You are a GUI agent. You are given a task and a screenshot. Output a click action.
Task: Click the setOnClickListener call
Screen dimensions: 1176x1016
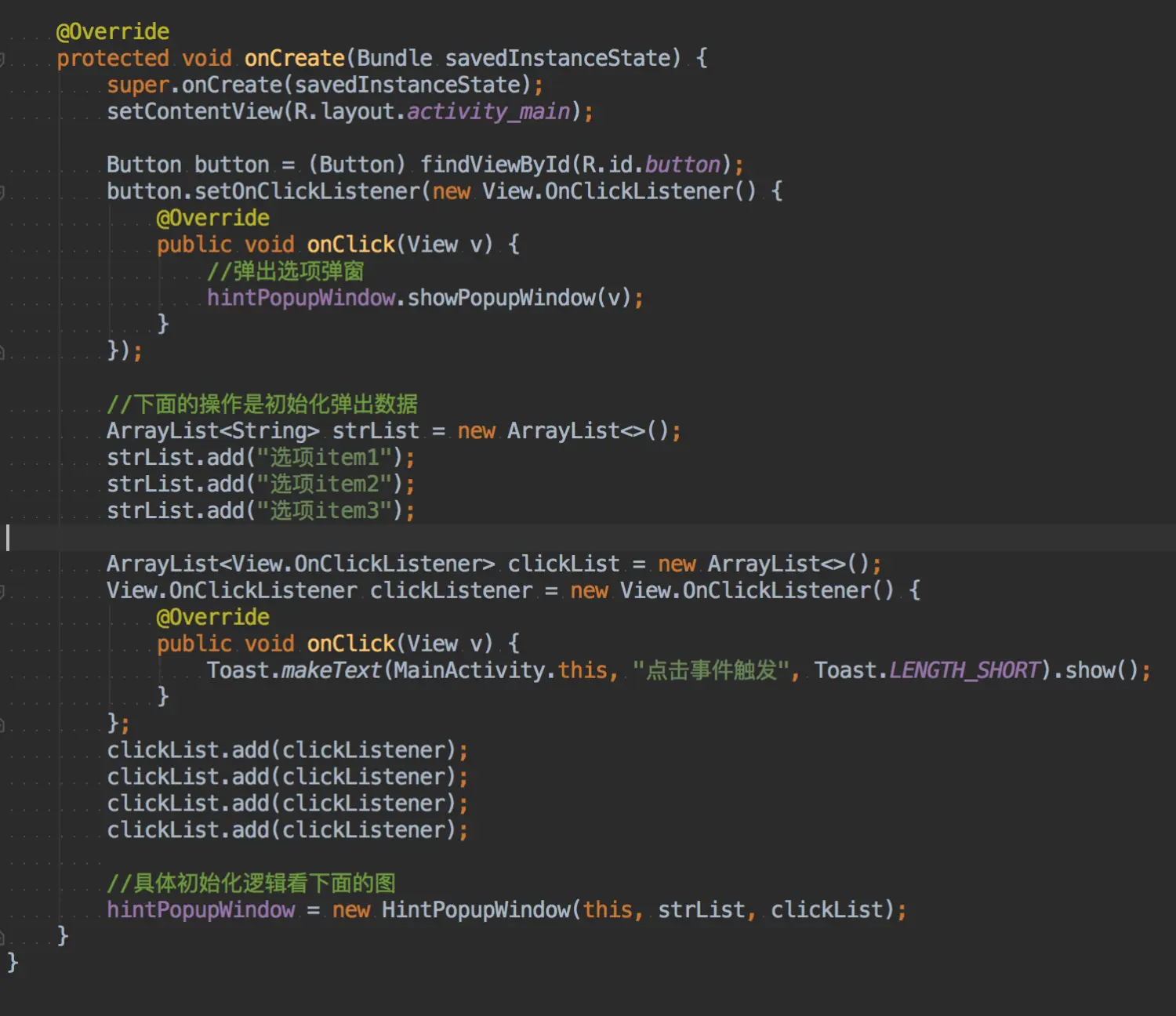[x=308, y=191]
